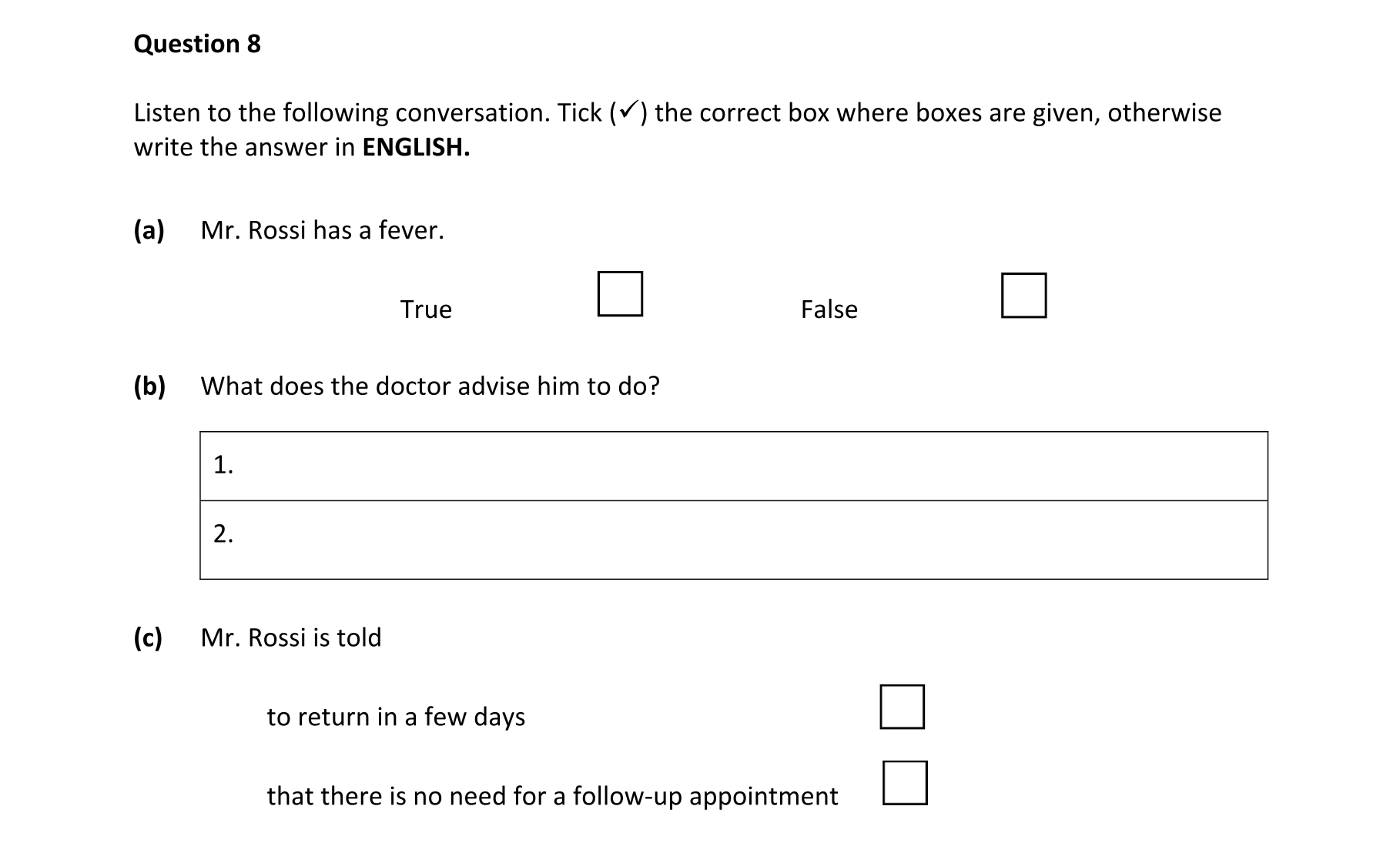Tick the True checkbox
This screenshot has width=1400, height=843.
point(620,293)
